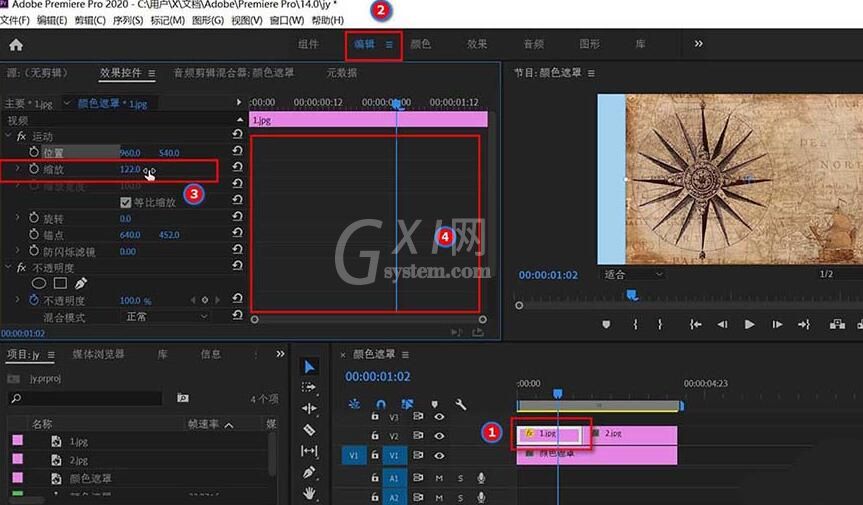Select 1.jpg clip on V2 track
The image size is (863, 505).
point(549,434)
